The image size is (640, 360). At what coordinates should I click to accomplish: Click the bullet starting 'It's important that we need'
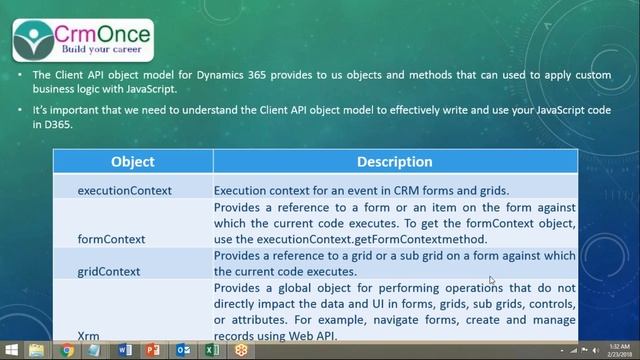(322, 117)
